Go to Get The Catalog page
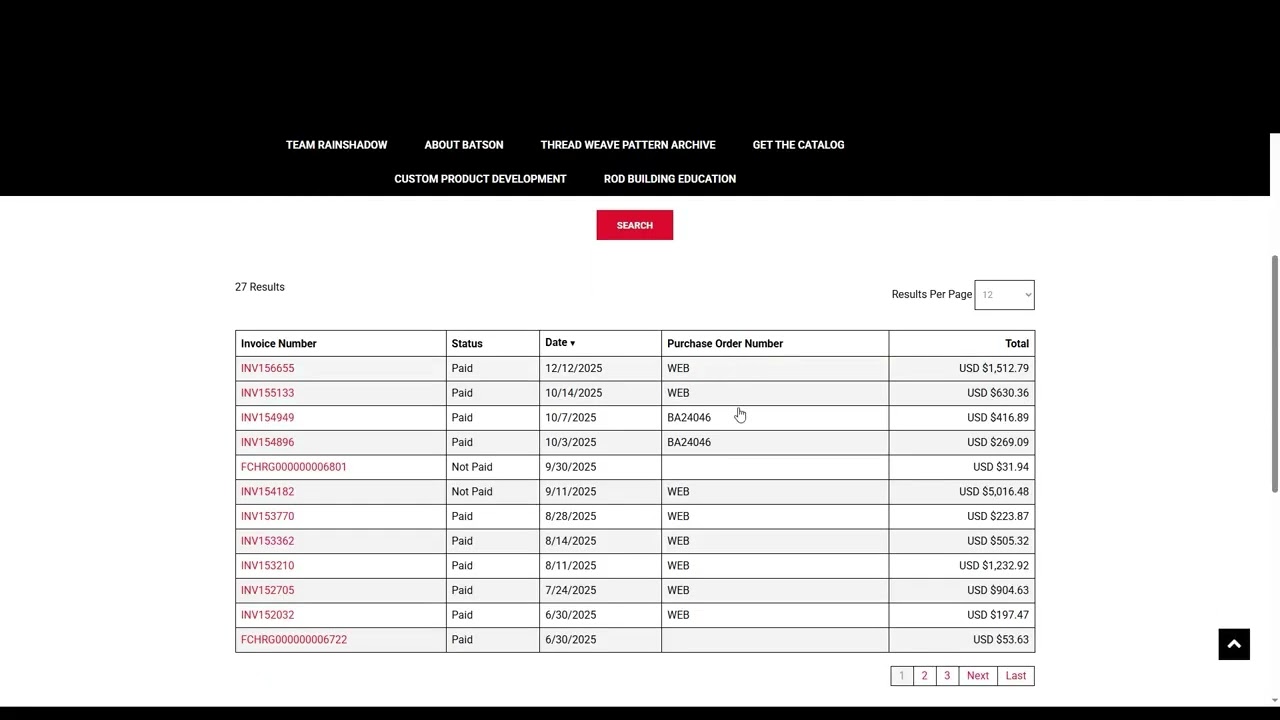 pyautogui.click(x=798, y=145)
